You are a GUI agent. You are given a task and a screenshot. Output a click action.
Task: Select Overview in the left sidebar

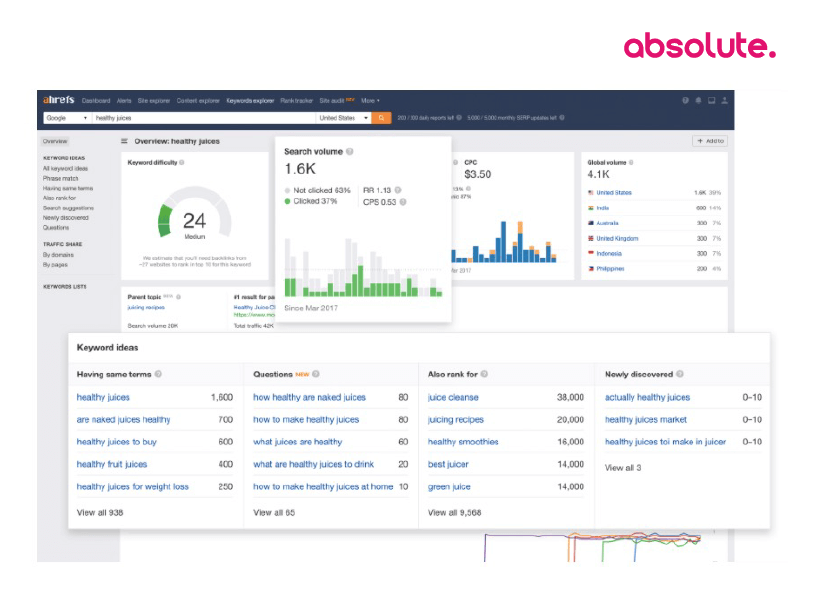pyautogui.click(x=55, y=141)
